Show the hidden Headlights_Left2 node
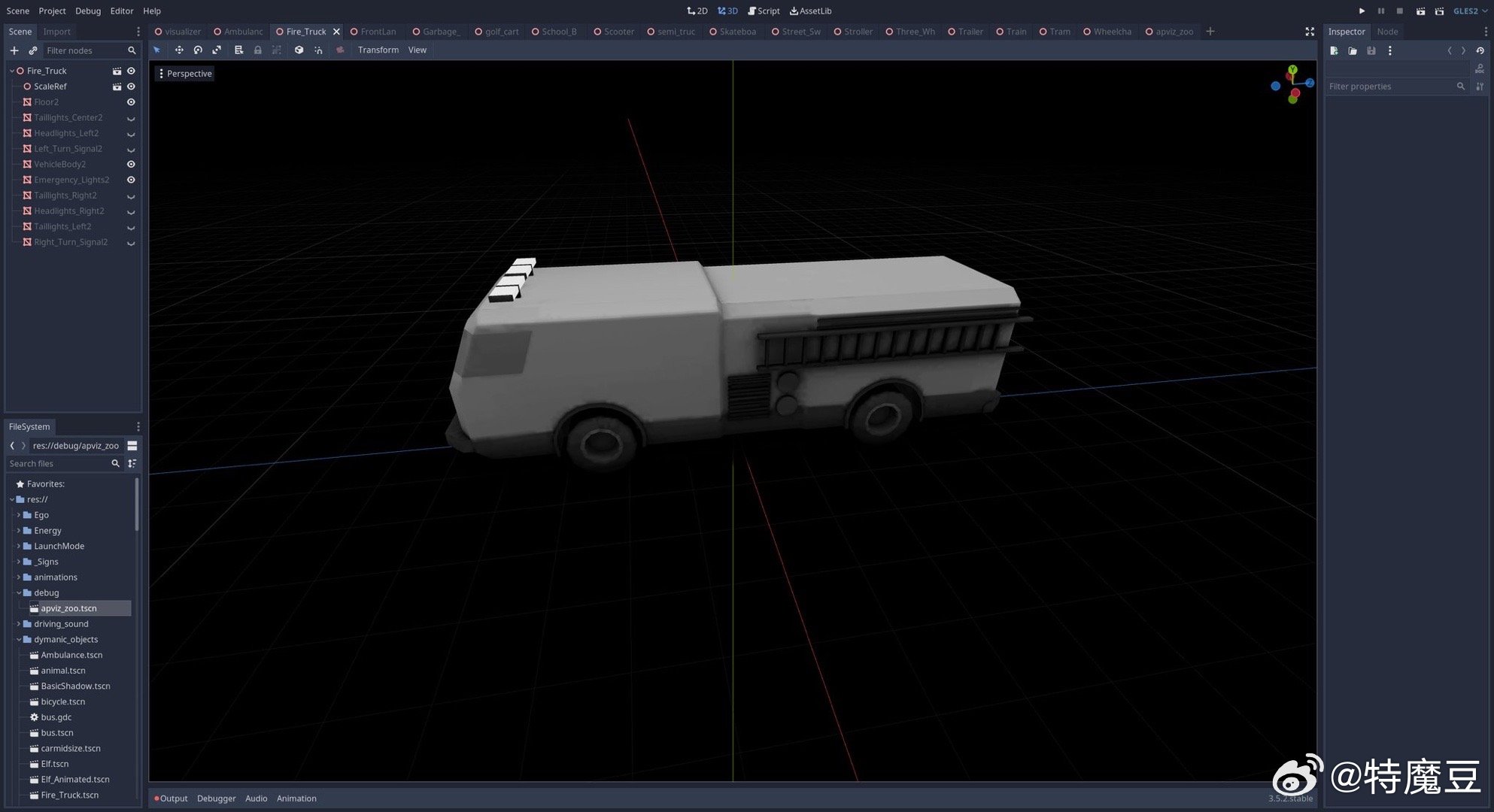This screenshot has height=812, width=1494. click(x=131, y=134)
